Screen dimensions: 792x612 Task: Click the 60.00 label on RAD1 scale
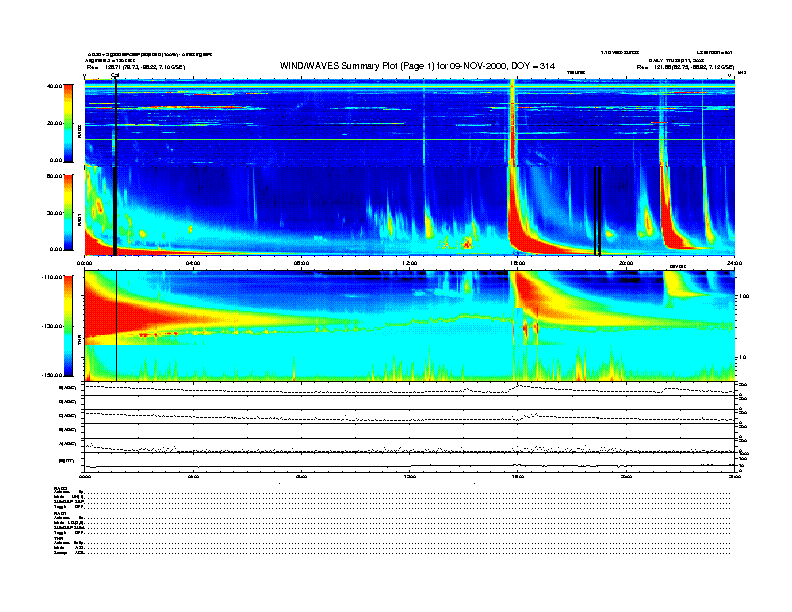click(54, 176)
